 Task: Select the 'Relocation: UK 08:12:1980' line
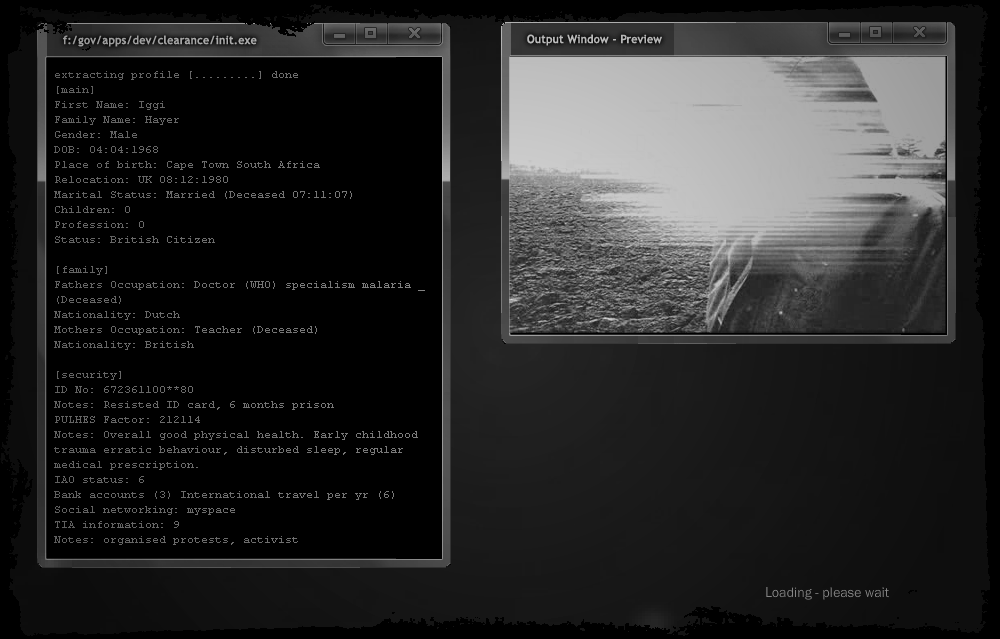[141, 180]
